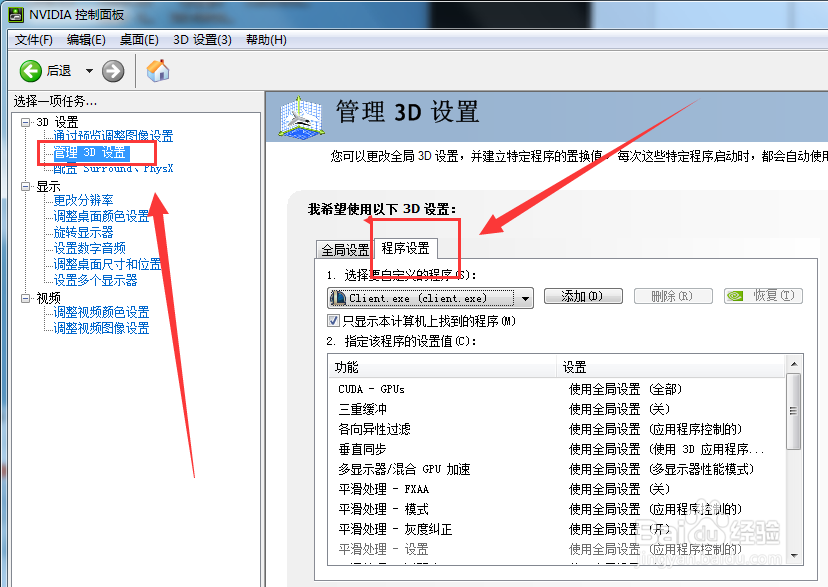The width and height of the screenshot is (828, 587).
Task: Click the 设置 column header
Action: pyautogui.click(x=671, y=367)
